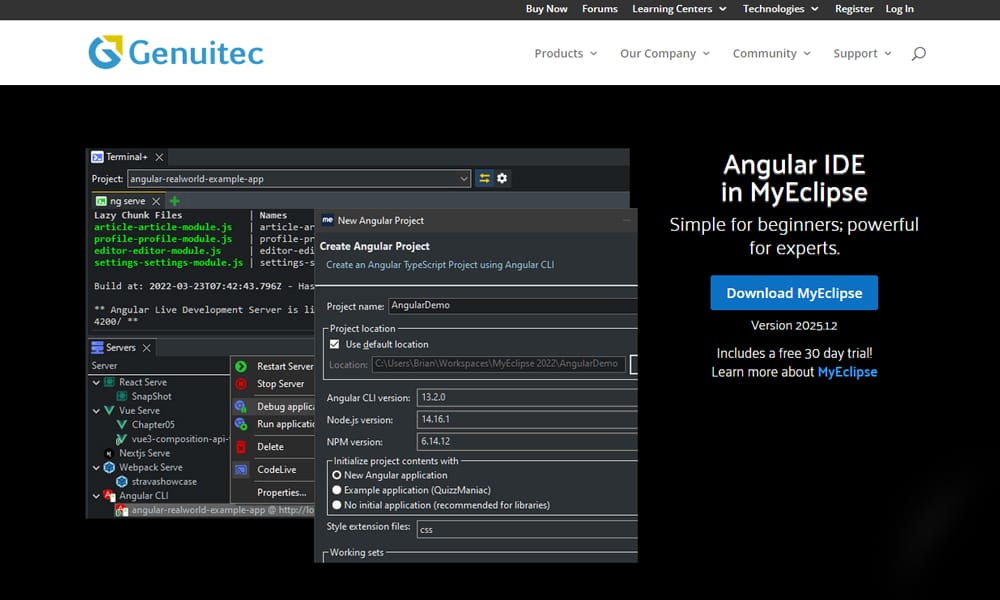Click the Delete server icon
Image resolution: width=1000 pixels, height=600 pixels.
[239, 448]
